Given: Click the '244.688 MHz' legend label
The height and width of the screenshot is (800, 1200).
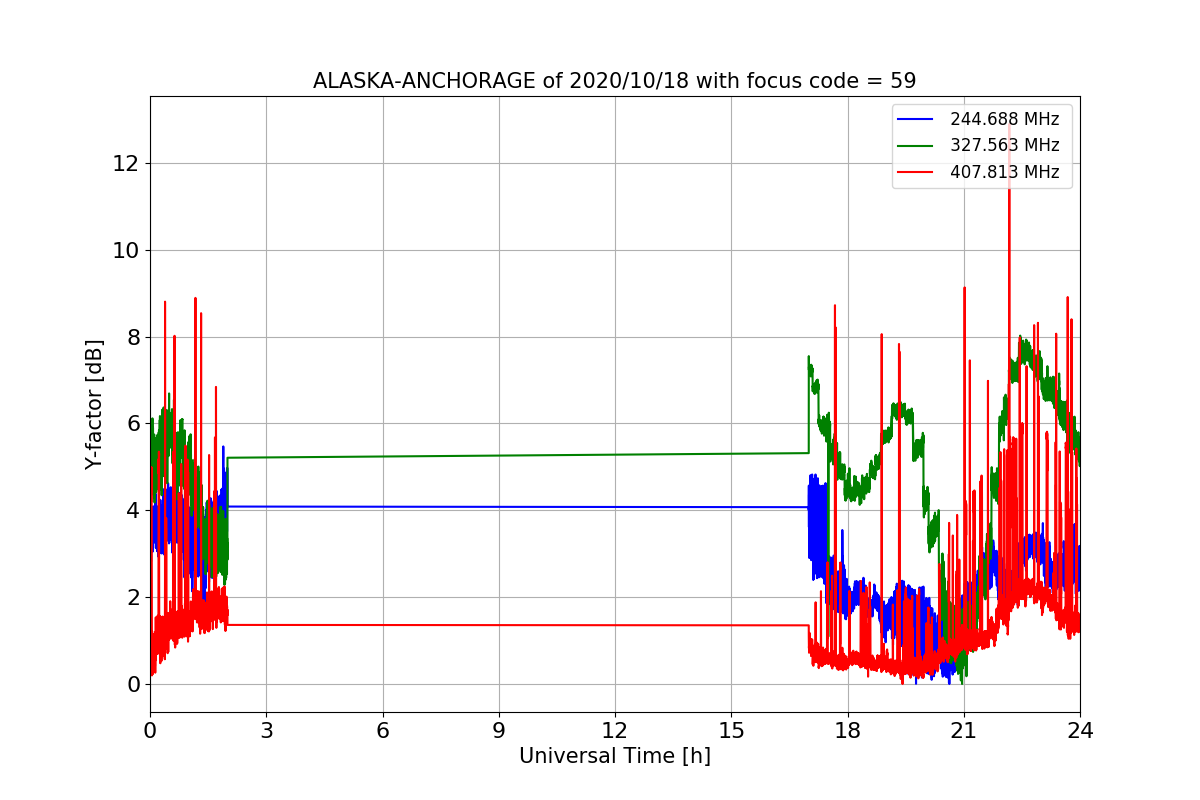Looking at the screenshot, I should [x=1004, y=119].
